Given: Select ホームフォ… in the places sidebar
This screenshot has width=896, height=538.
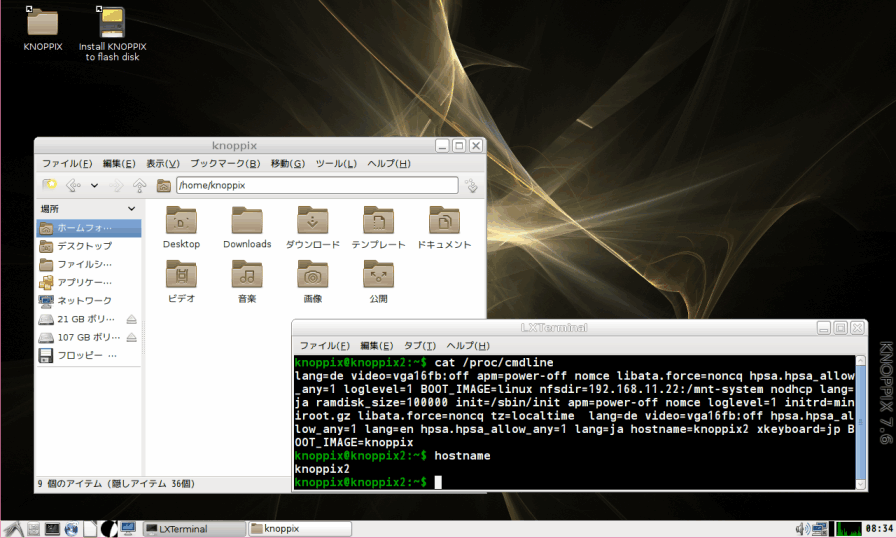Looking at the screenshot, I should pos(89,228).
